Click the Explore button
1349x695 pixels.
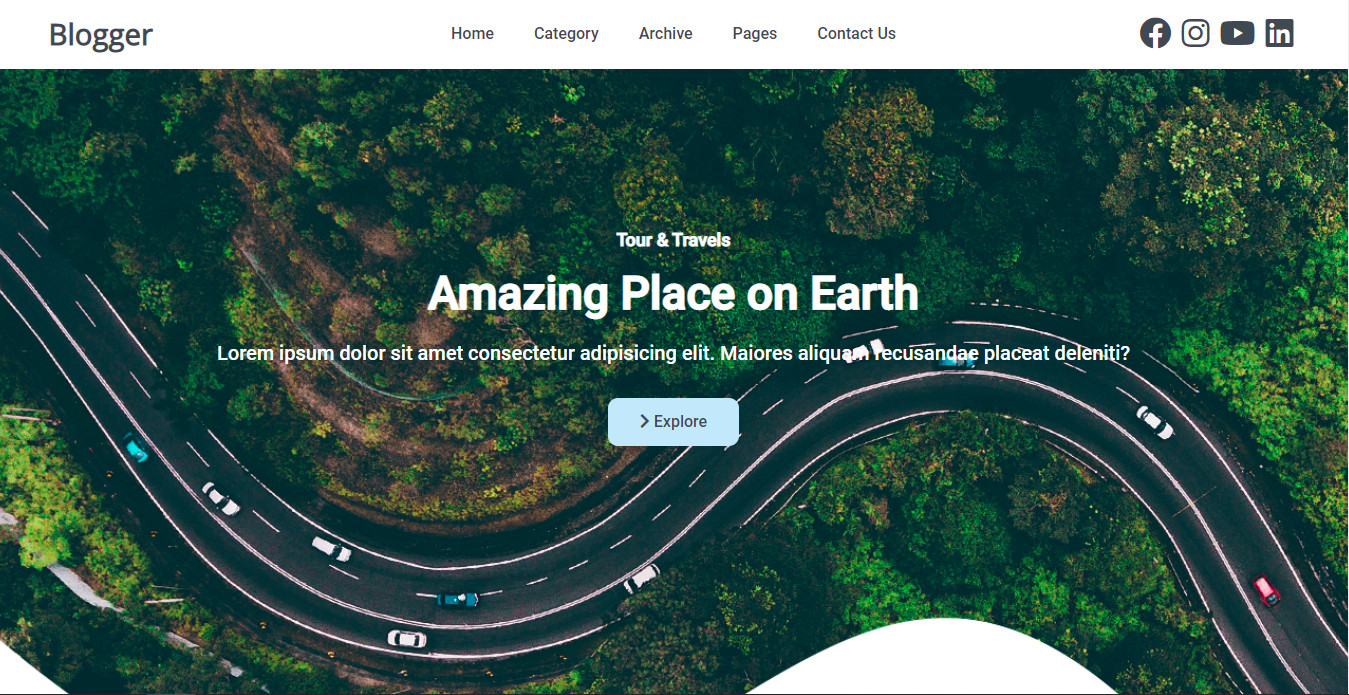click(673, 422)
